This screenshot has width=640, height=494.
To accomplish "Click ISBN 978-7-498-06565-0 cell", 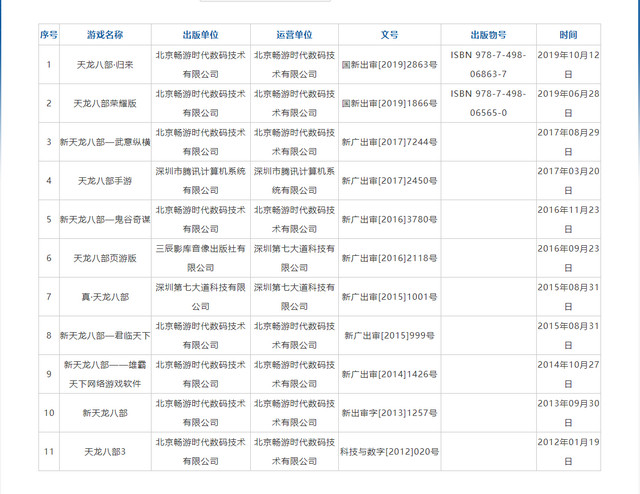I will tap(489, 103).
